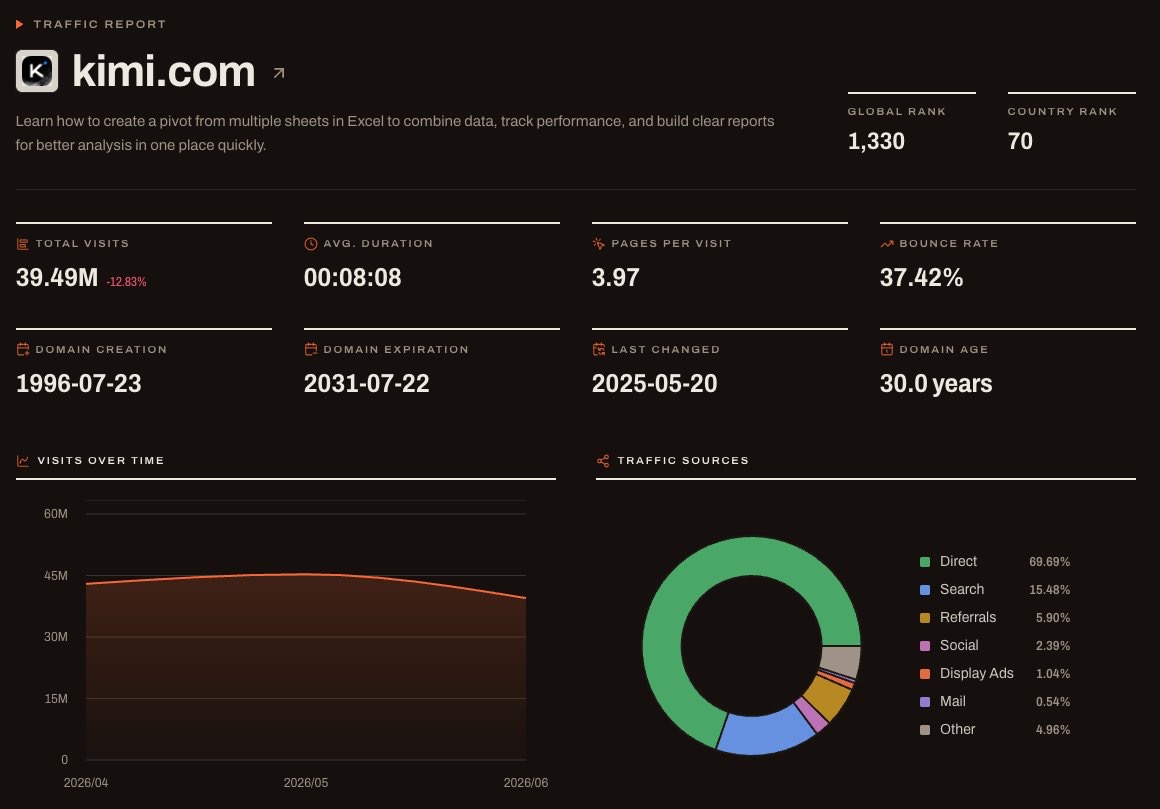Open the external link arrow beside kimi.com

(279, 73)
